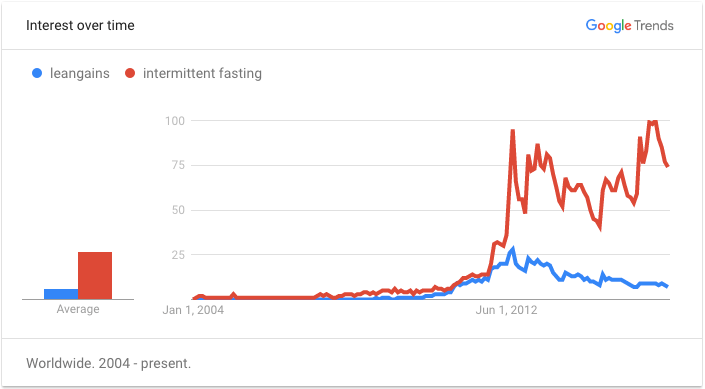Click the blue leangains line peak

click(513, 248)
